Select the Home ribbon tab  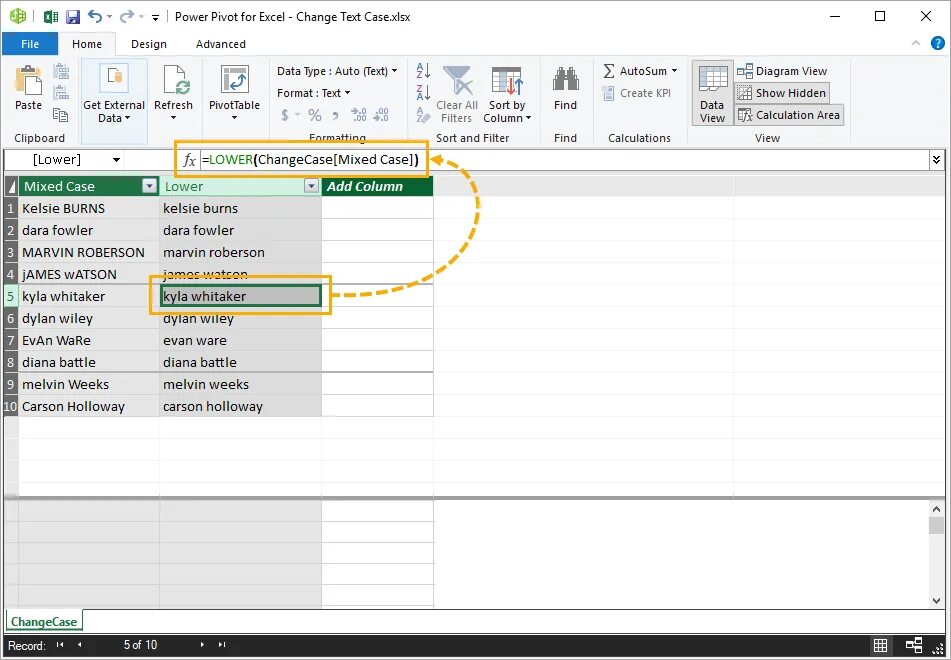(x=87, y=44)
